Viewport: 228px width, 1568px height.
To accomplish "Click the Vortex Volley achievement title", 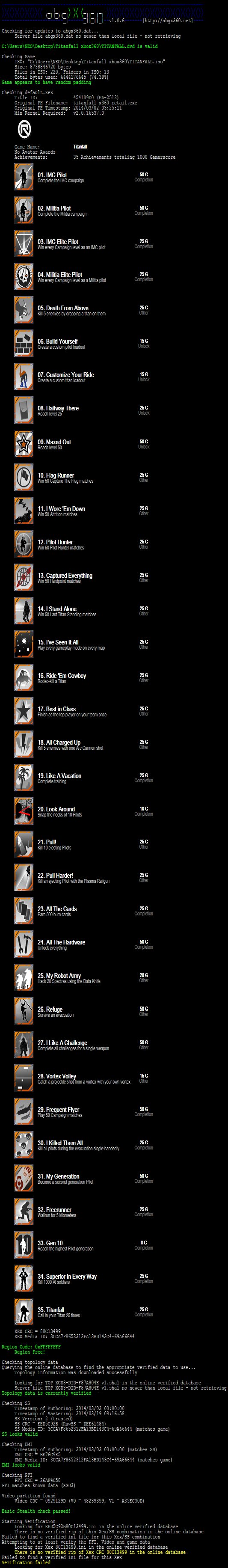I will (57, 1076).
